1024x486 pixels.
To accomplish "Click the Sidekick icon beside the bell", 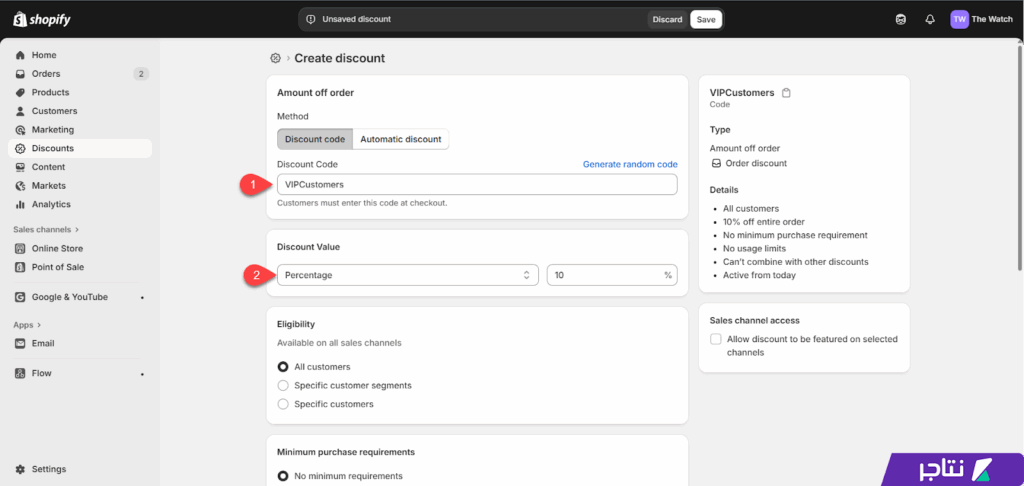I will point(900,19).
